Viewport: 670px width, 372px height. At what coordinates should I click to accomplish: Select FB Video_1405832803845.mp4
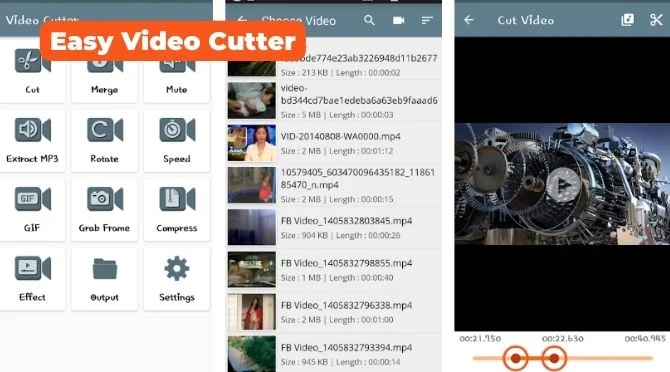(x=334, y=227)
